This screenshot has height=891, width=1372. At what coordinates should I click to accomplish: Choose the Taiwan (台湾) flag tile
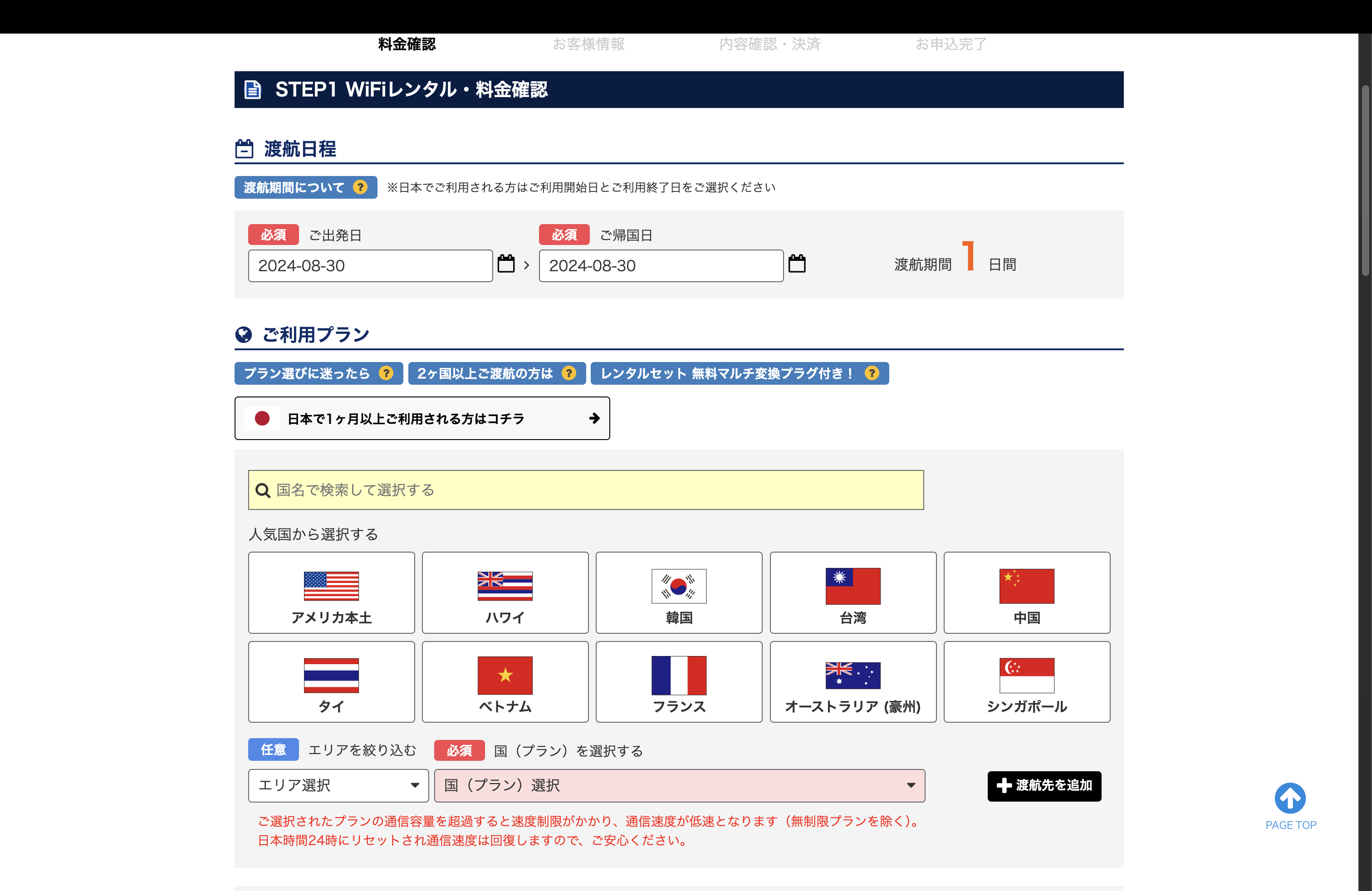click(853, 592)
